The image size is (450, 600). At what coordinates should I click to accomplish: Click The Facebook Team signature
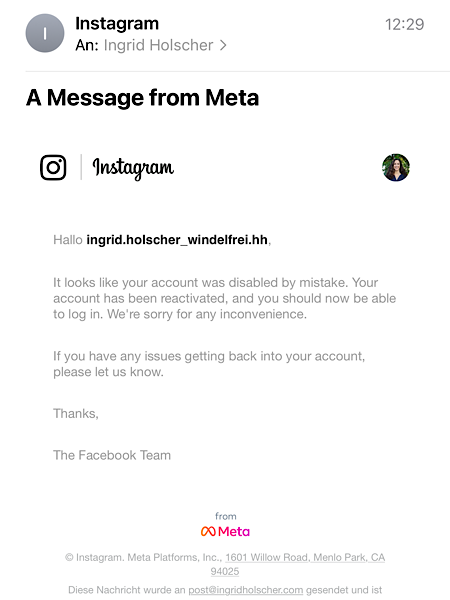point(112,455)
